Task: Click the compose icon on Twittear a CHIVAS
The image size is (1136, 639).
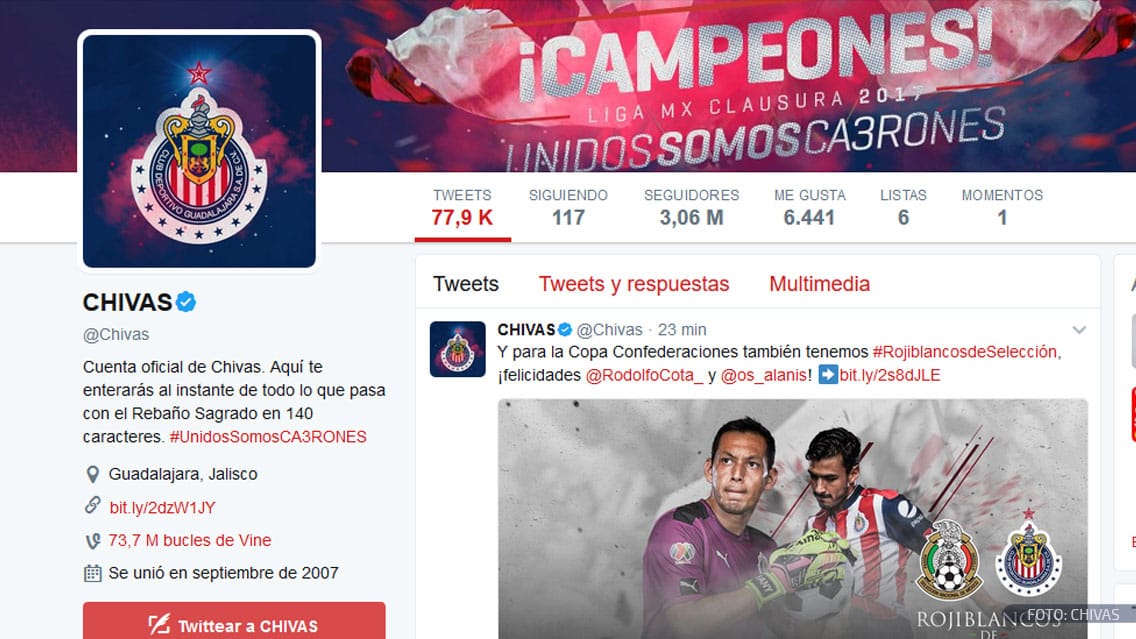Action: pyautogui.click(x=159, y=625)
